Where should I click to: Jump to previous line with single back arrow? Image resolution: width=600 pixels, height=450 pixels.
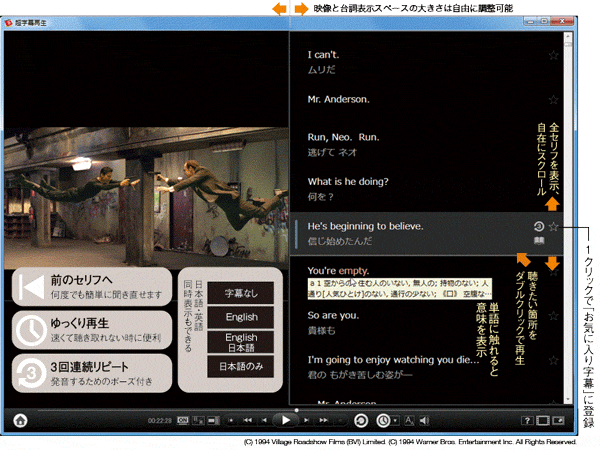click(x=264, y=421)
